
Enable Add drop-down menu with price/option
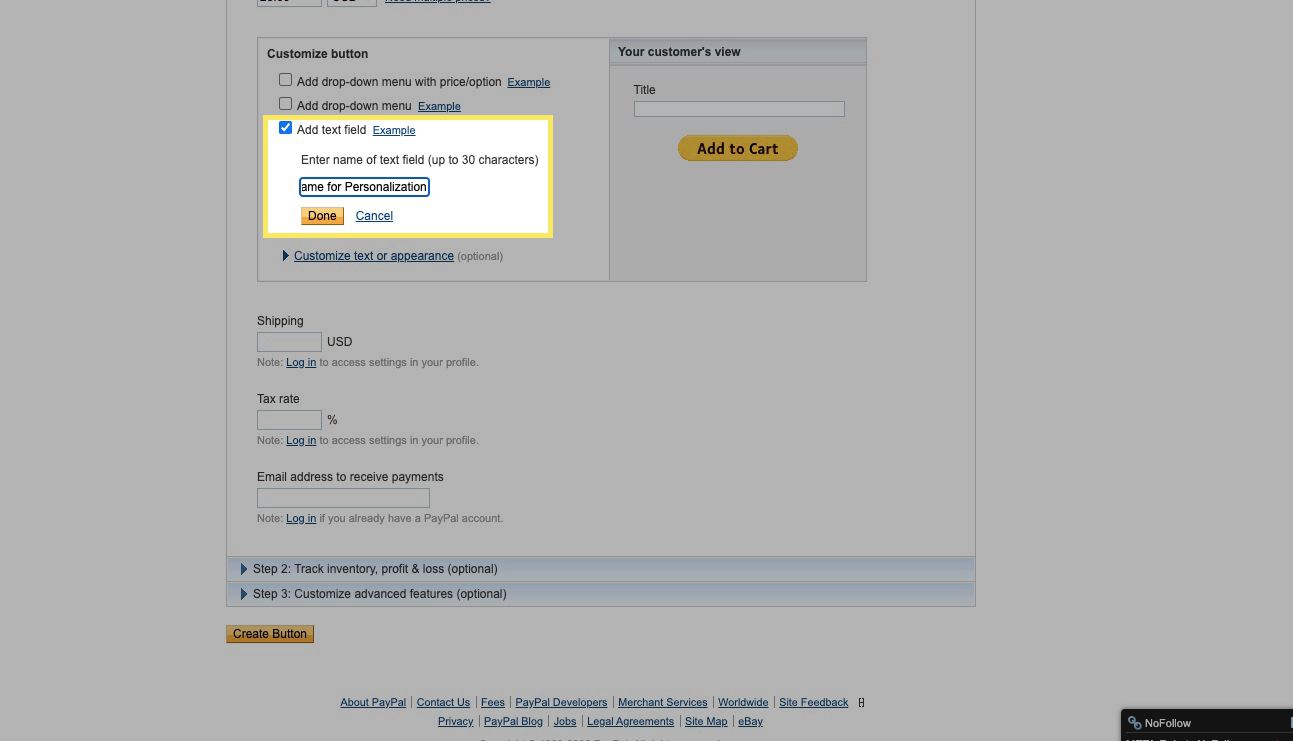[285, 80]
